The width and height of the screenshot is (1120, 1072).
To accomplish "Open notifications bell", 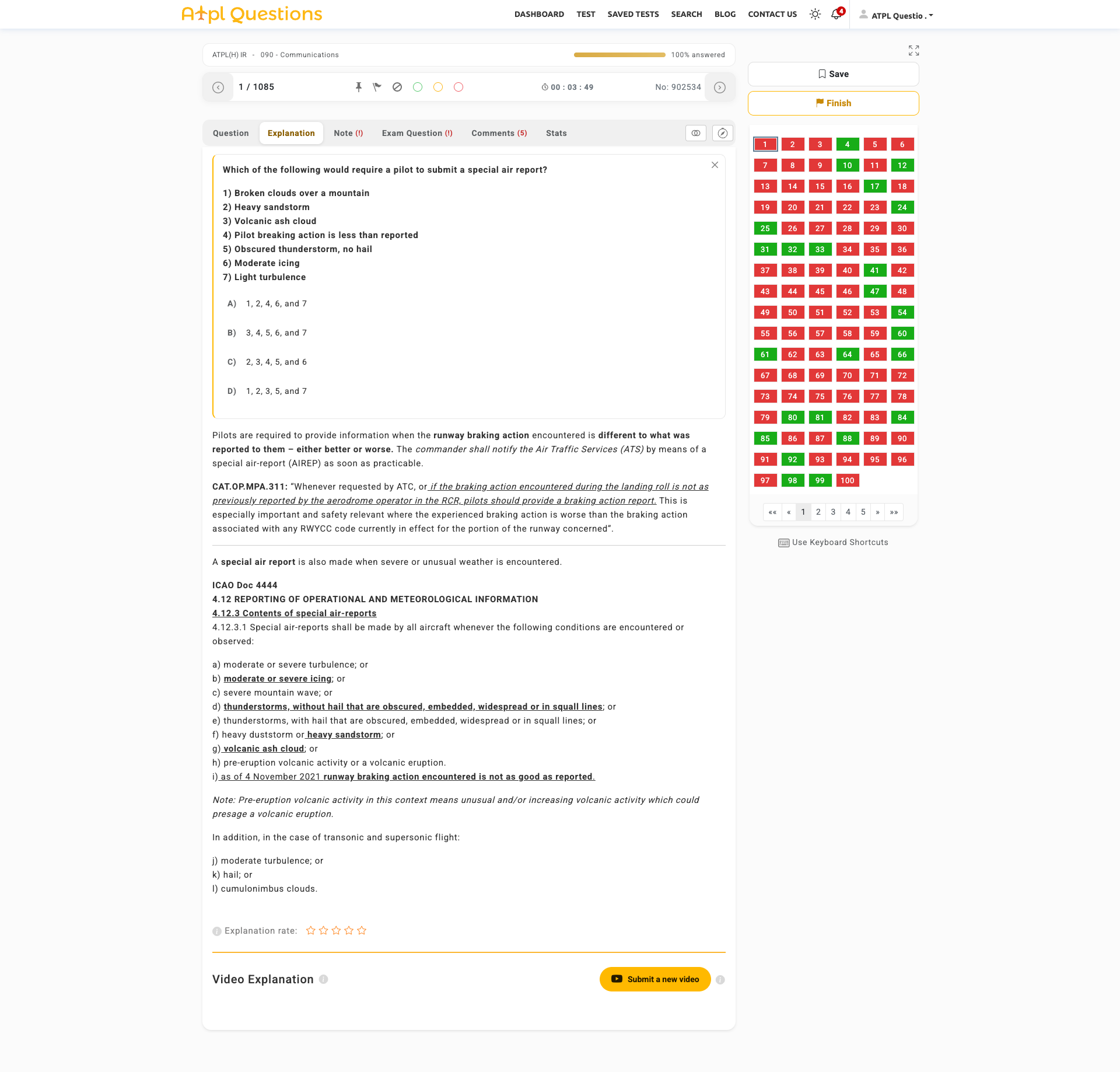I will pos(836,14).
